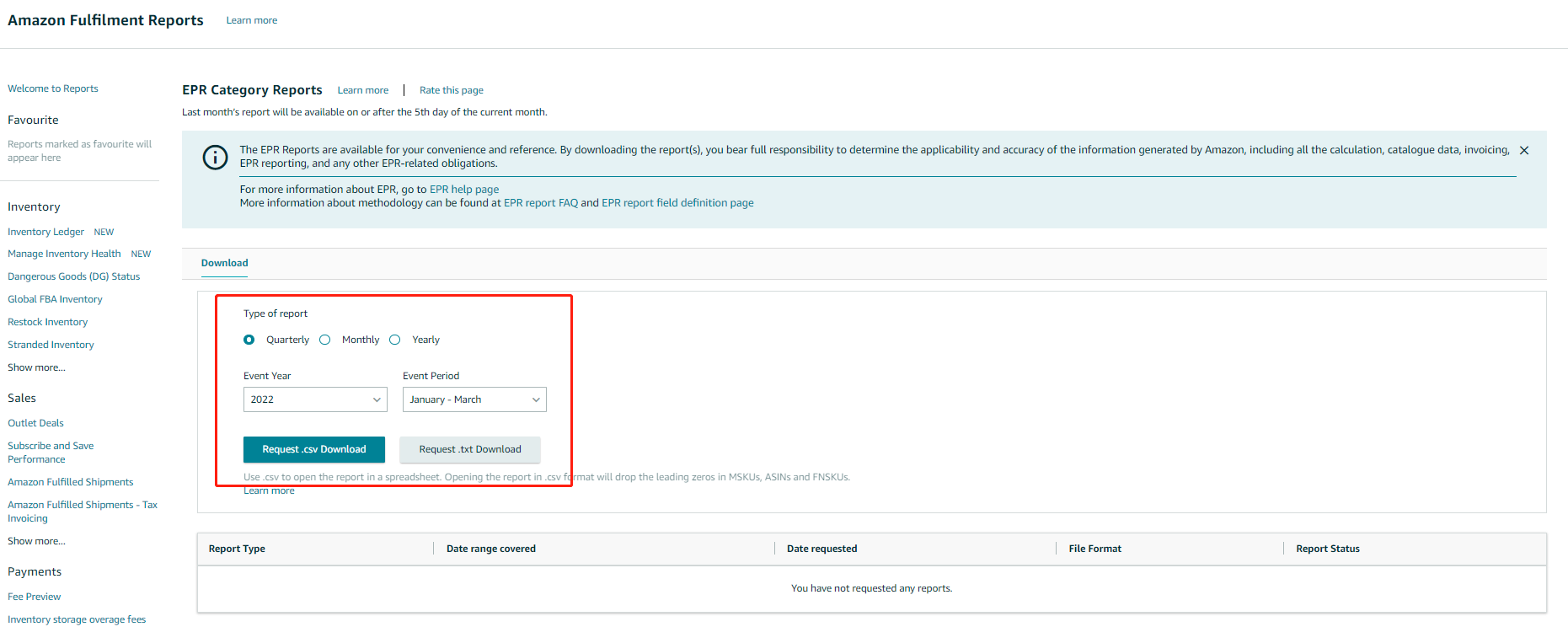
Task: Open Inventory storage overage fees report
Action: pyautogui.click(x=77, y=619)
